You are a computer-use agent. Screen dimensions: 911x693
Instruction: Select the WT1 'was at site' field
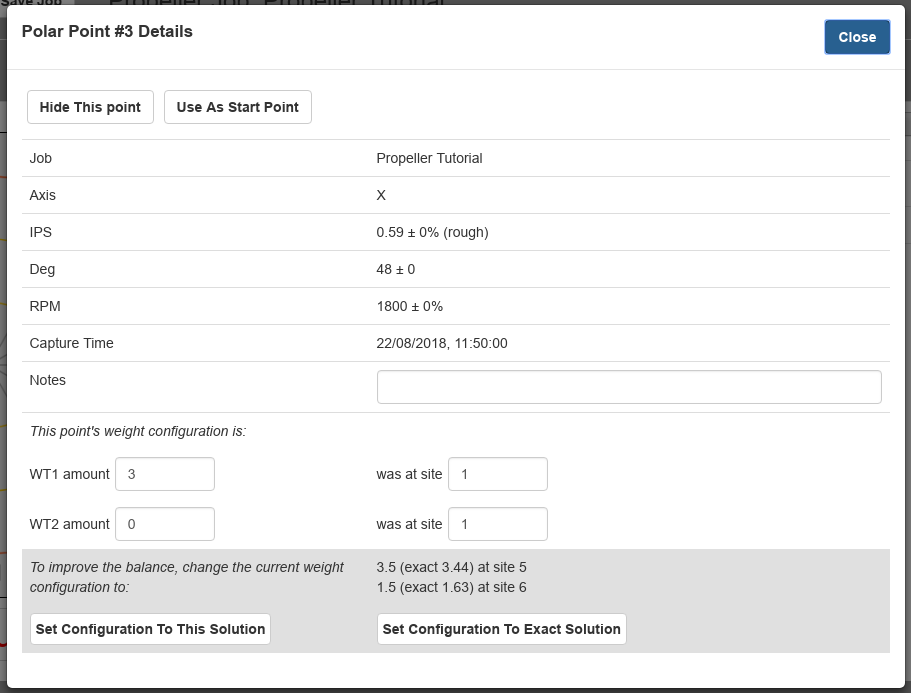point(497,474)
